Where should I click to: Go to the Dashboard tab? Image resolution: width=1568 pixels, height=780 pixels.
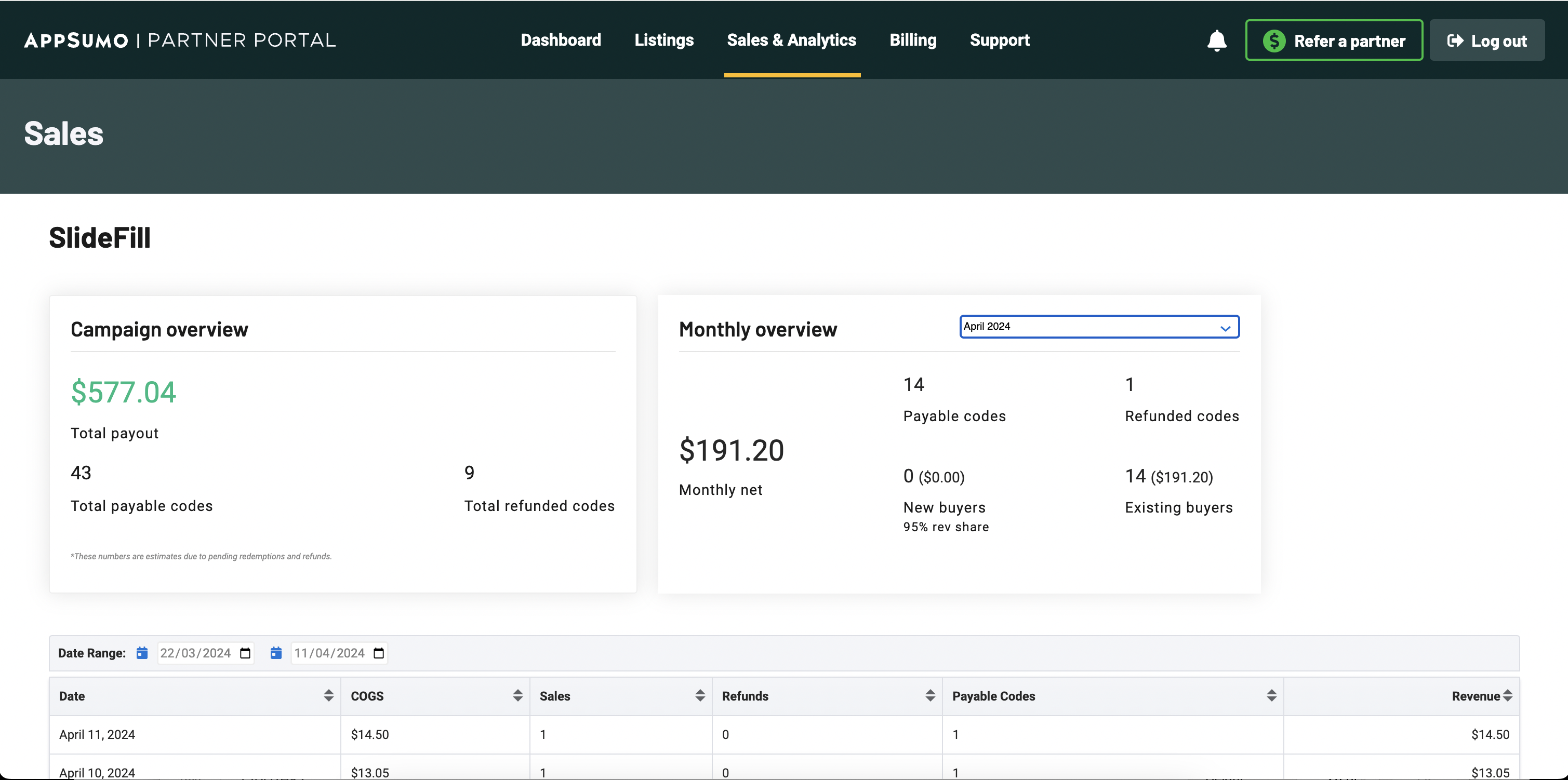coord(561,40)
